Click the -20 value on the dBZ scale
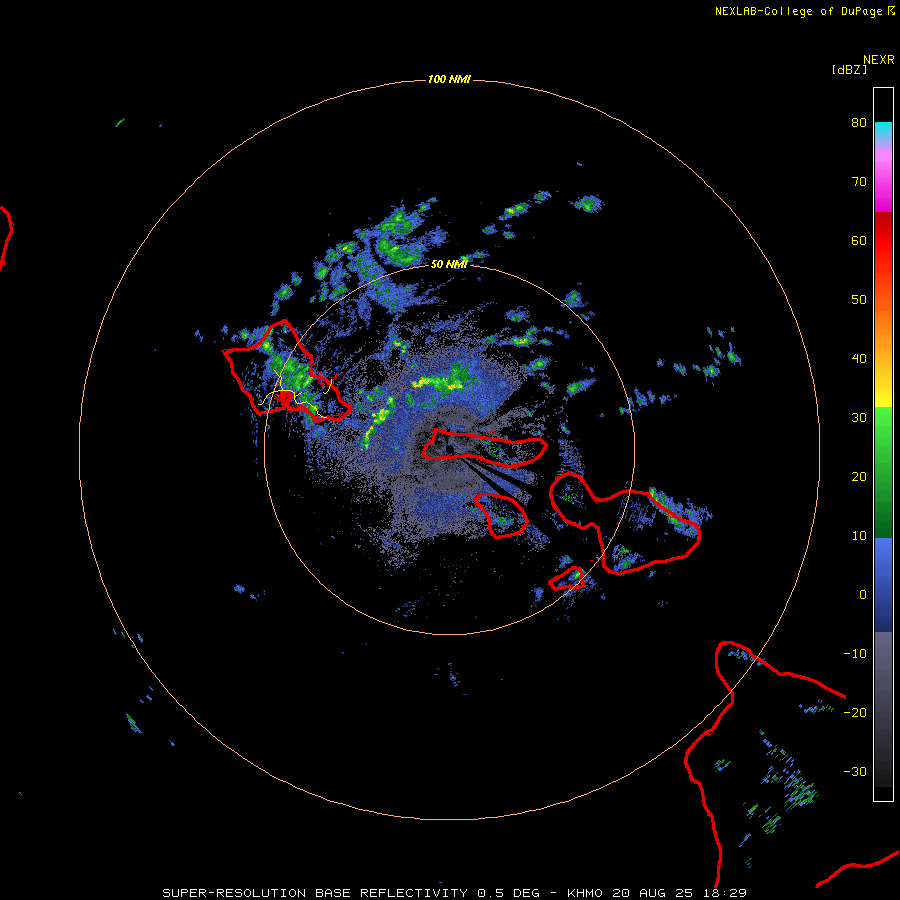 coord(855,713)
